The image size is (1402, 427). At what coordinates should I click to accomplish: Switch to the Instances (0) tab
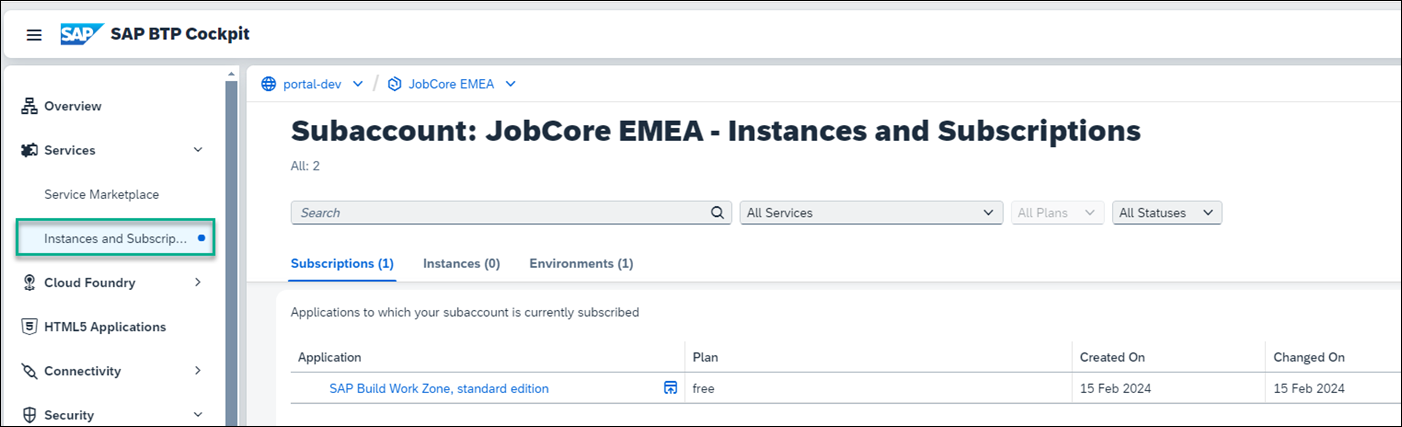pyautogui.click(x=461, y=264)
